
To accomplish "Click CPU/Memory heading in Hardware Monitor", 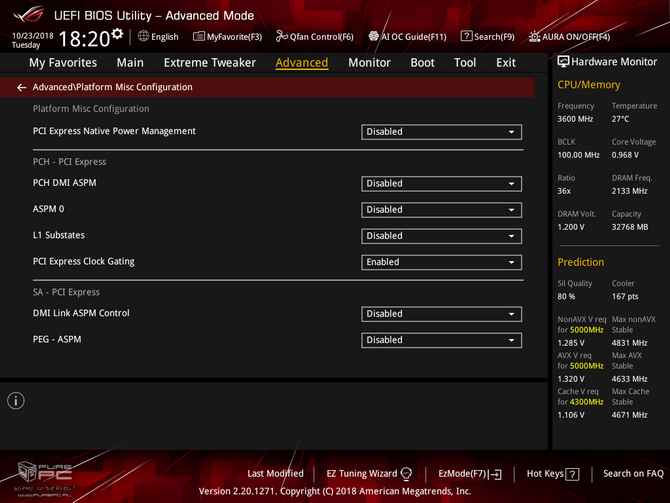I will coord(588,85).
